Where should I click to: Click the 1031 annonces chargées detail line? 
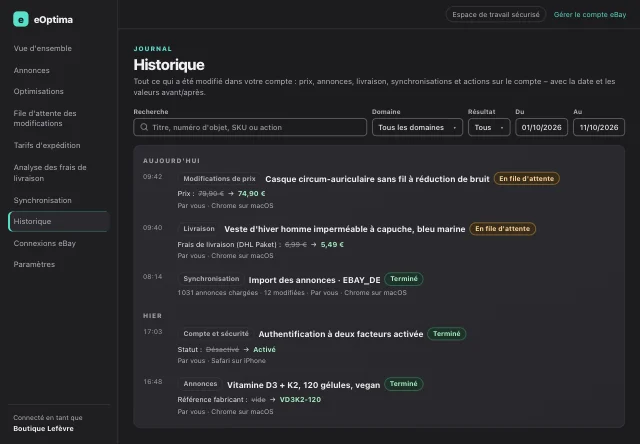point(292,293)
